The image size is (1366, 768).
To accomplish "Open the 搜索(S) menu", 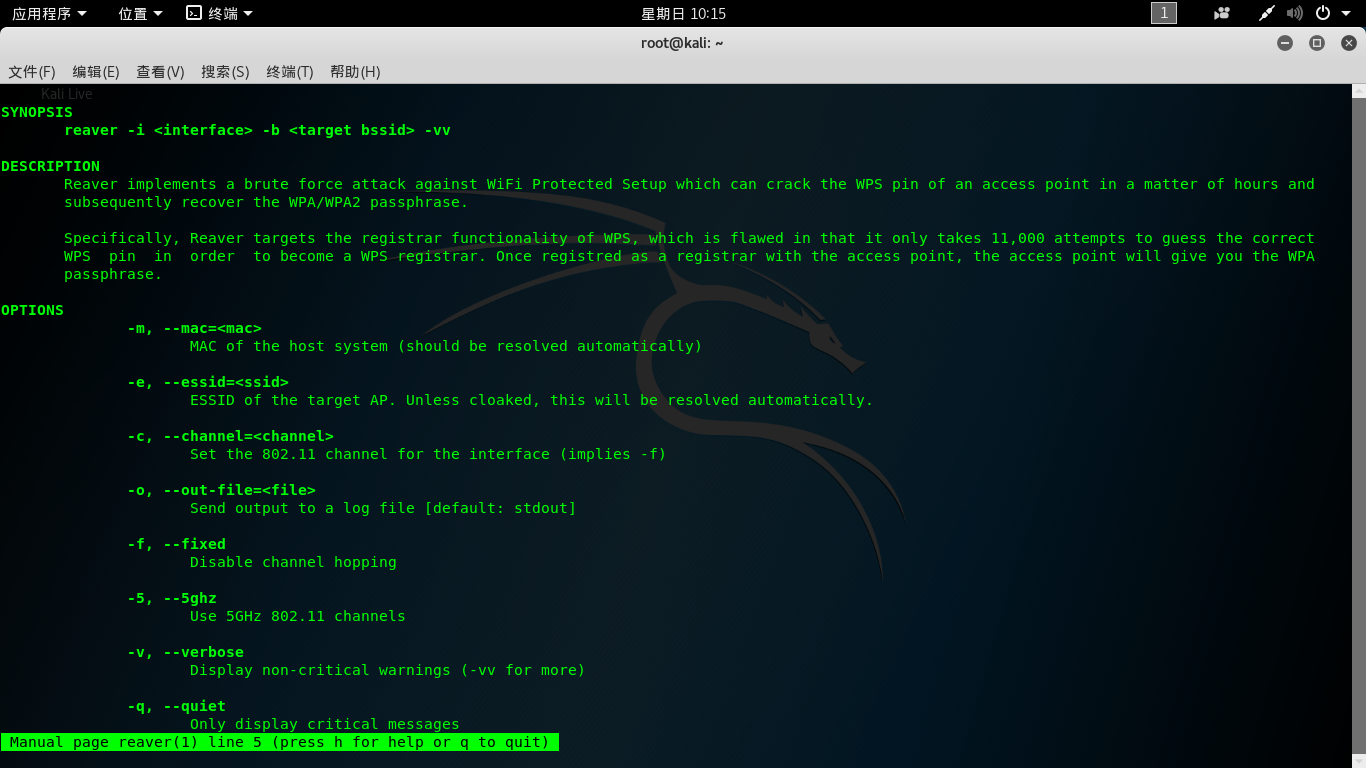I will (225, 72).
